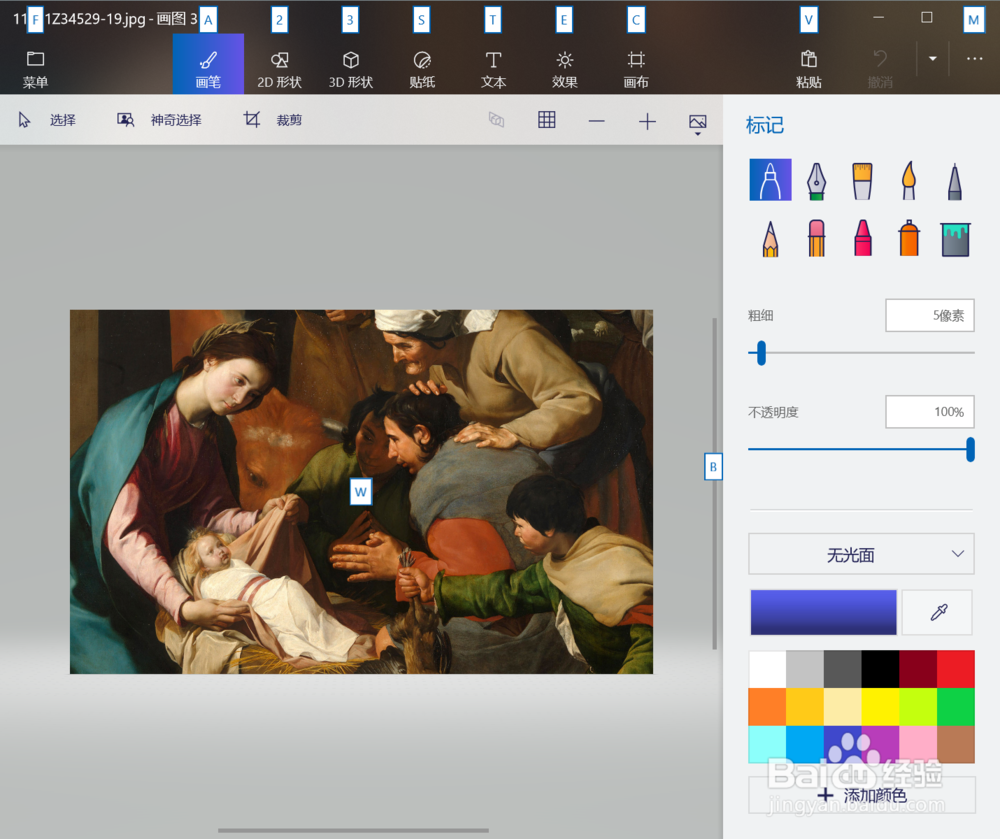1000x839 pixels.
Task: Select the Oil brush tool
Action: coord(862,180)
